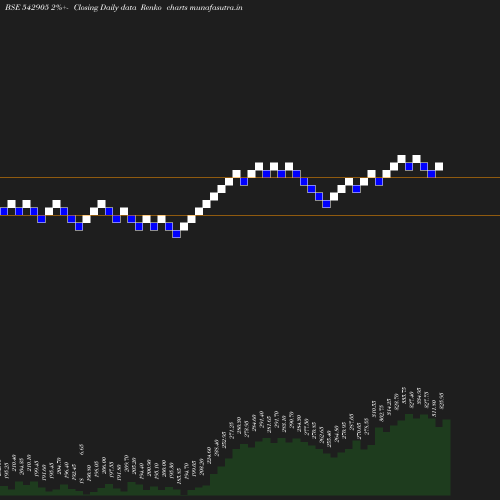
Task: Click the "234.60" price label
Action: [x=209, y=455]
